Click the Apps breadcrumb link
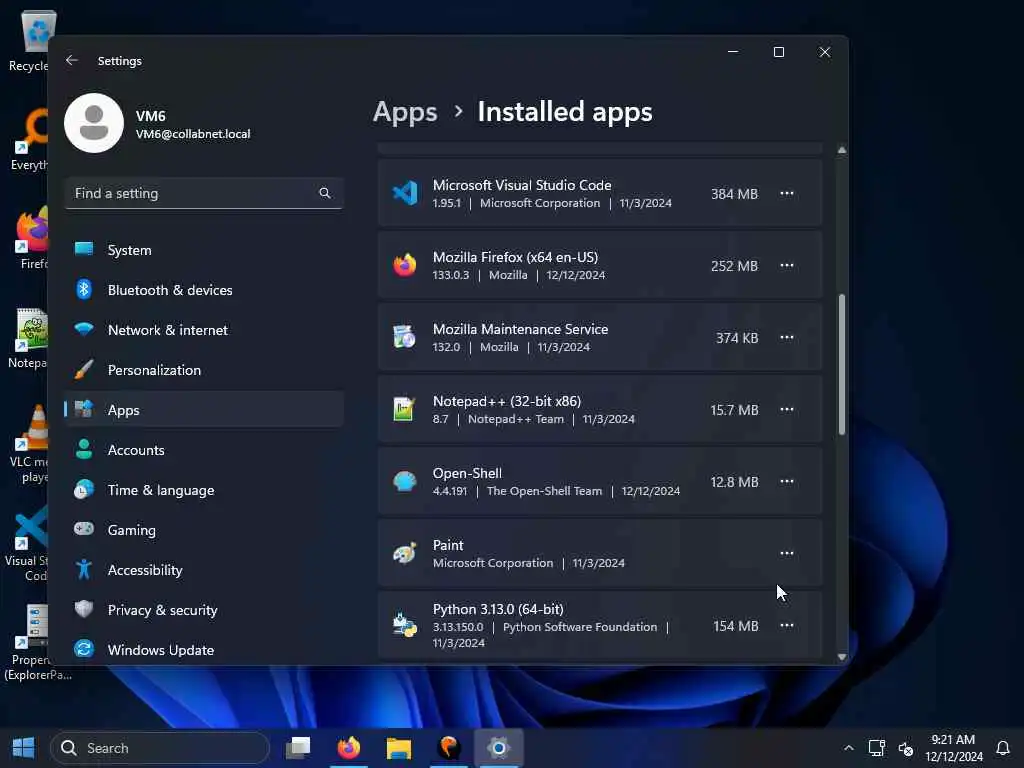This screenshot has height=768, width=1024. [x=405, y=112]
